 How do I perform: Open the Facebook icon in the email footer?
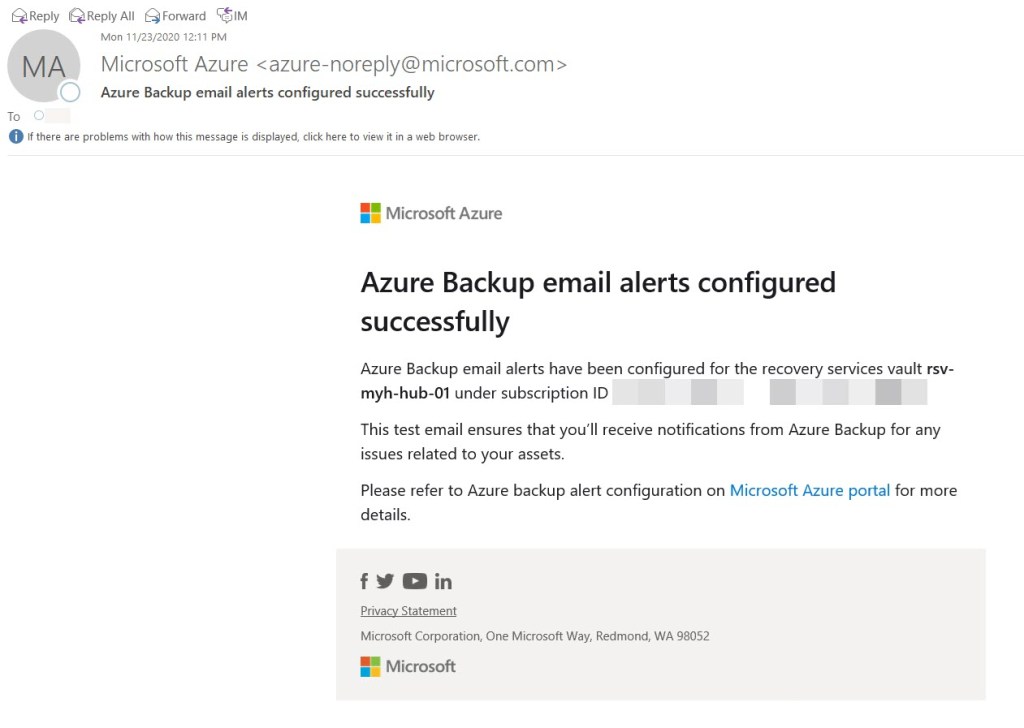coord(364,581)
